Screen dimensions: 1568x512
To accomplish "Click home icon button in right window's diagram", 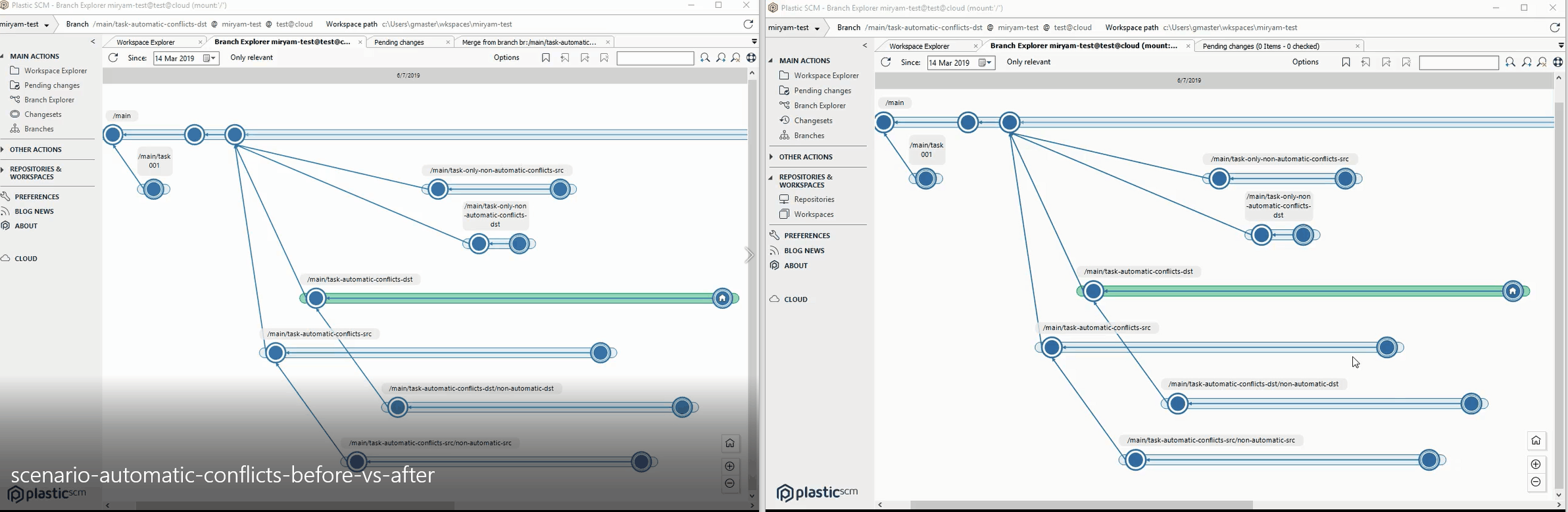I will click(x=1536, y=441).
